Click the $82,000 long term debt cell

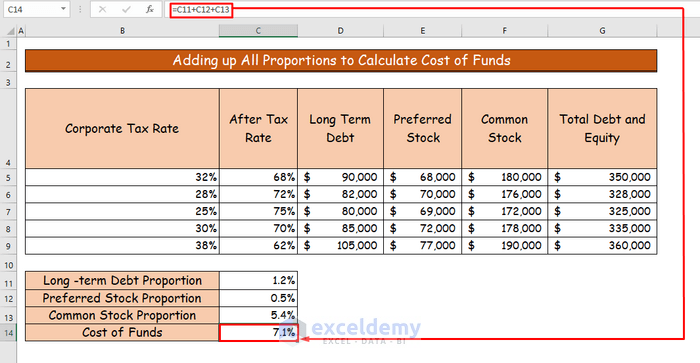pos(340,194)
